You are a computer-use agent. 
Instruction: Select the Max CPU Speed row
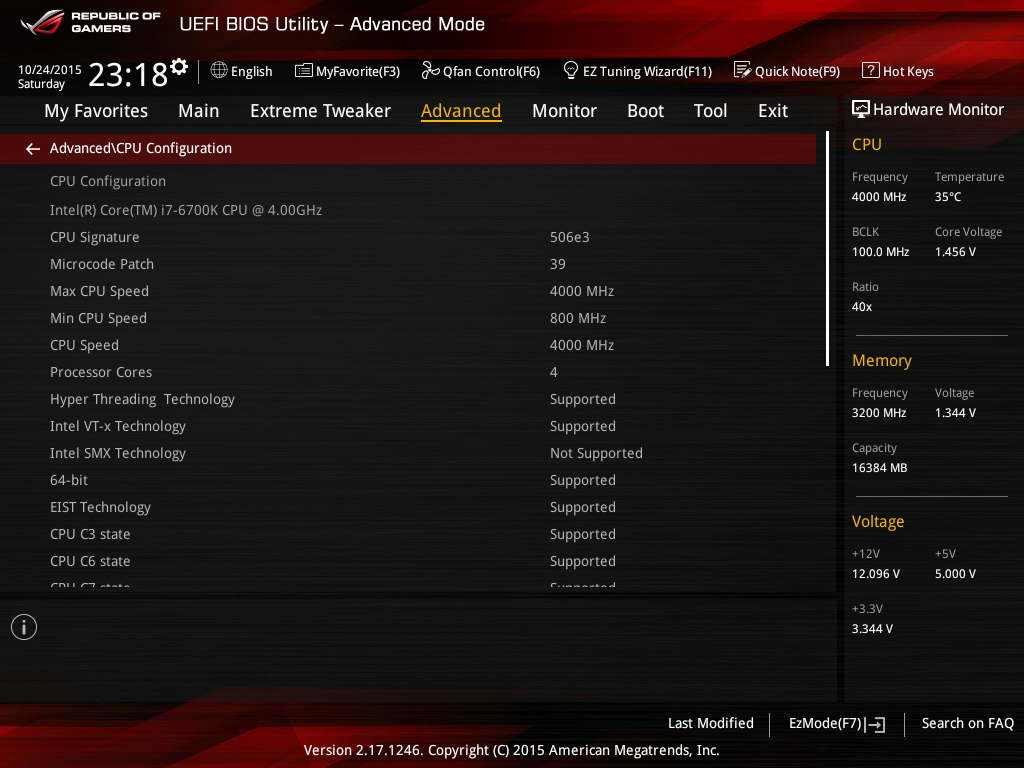pyautogui.click(x=408, y=291)
